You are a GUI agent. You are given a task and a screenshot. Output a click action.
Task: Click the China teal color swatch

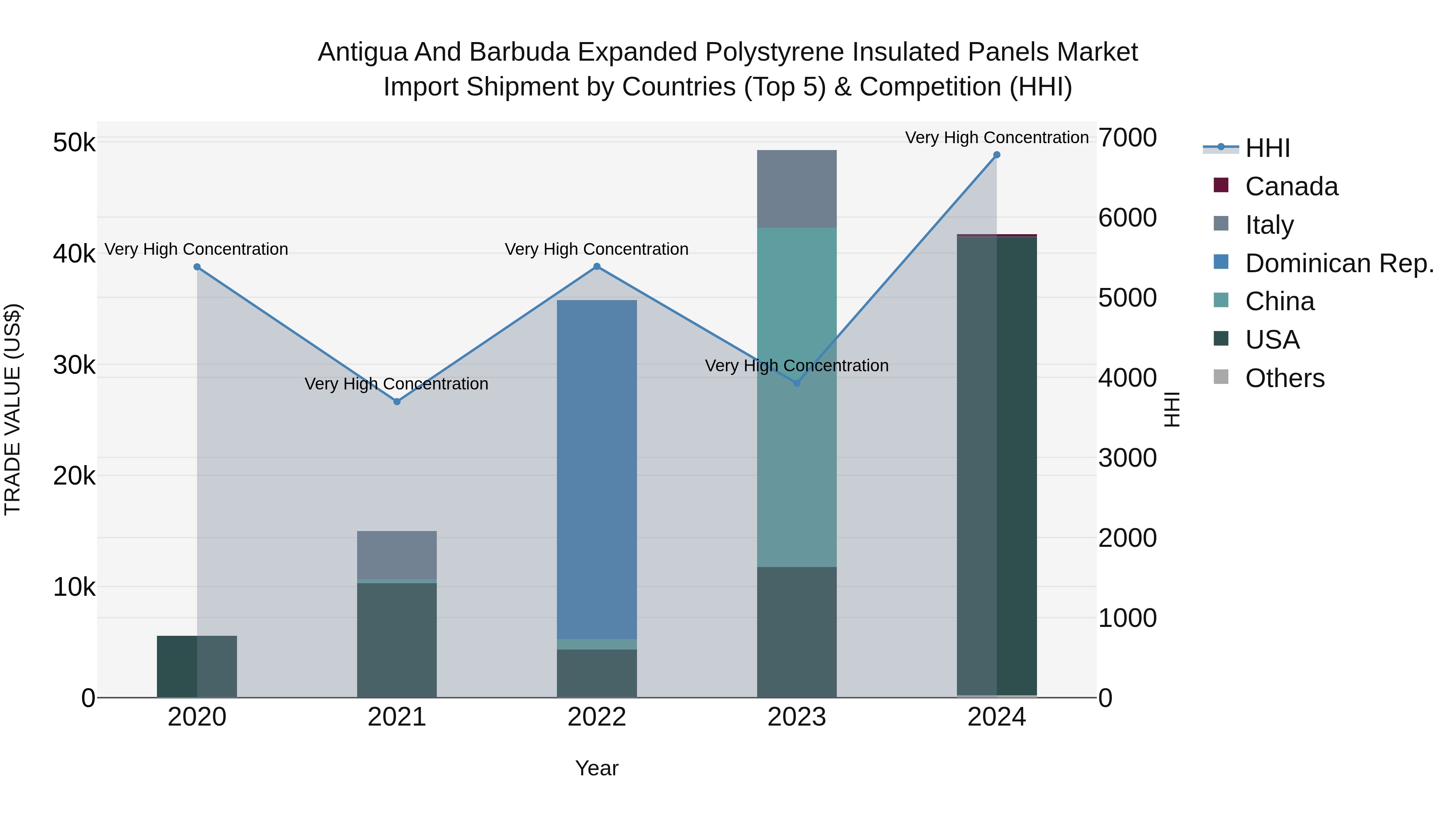[x=1221, y=300]
